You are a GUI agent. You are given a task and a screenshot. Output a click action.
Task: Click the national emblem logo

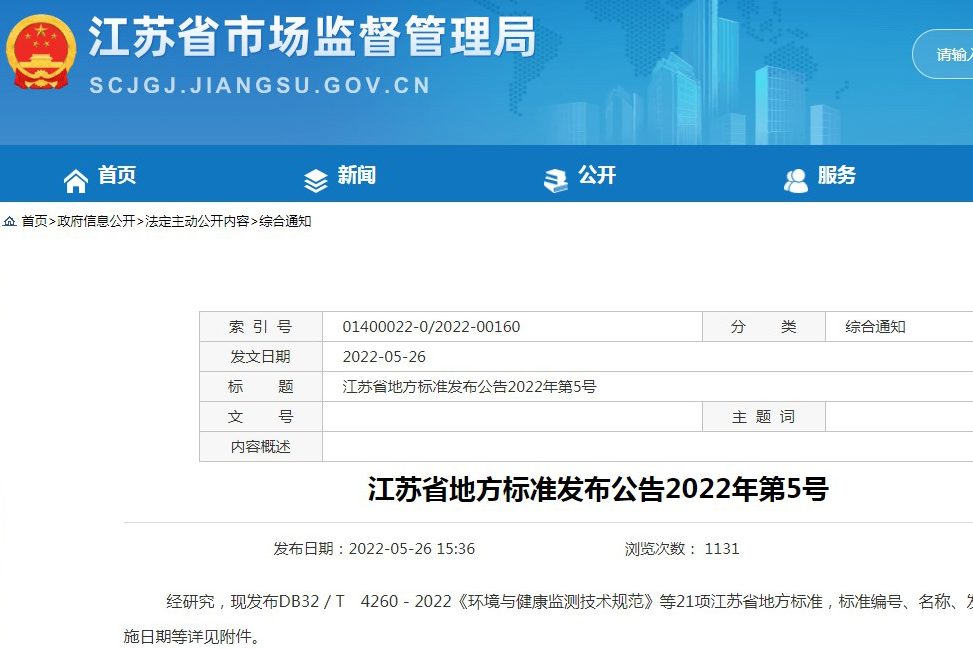(41, 54)
